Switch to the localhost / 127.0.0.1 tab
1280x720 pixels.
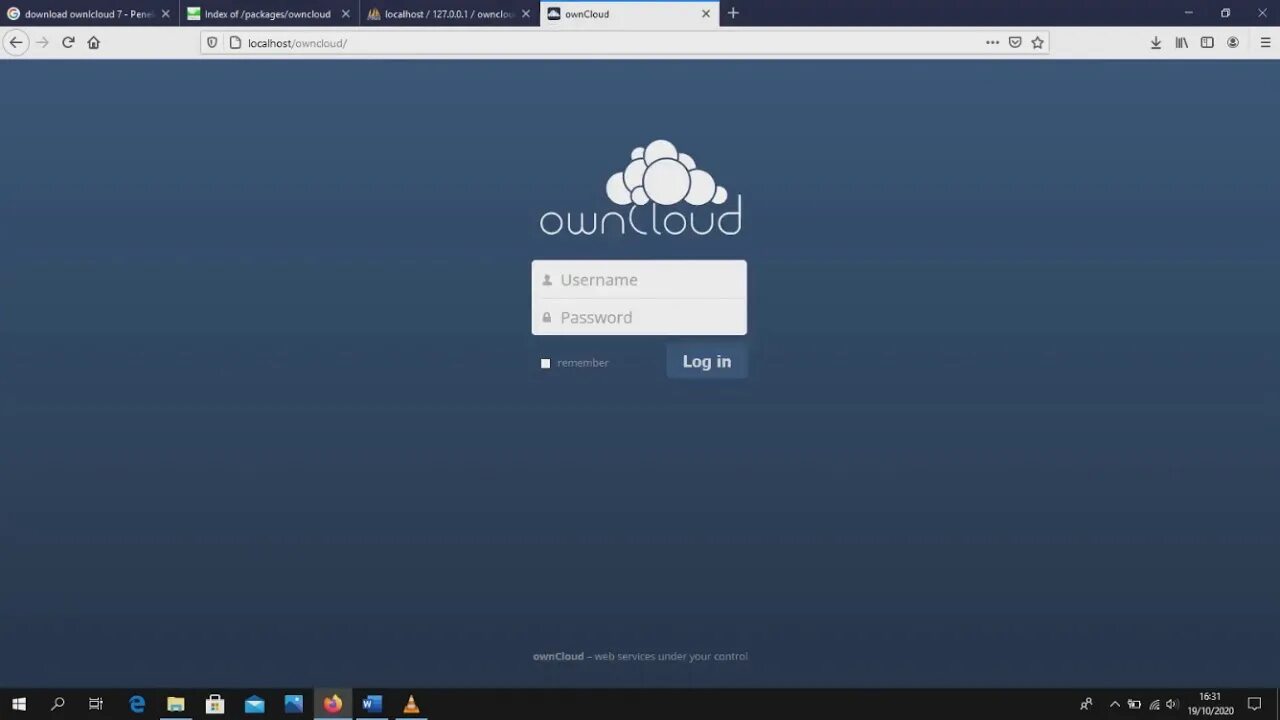(x=448, y=14)
